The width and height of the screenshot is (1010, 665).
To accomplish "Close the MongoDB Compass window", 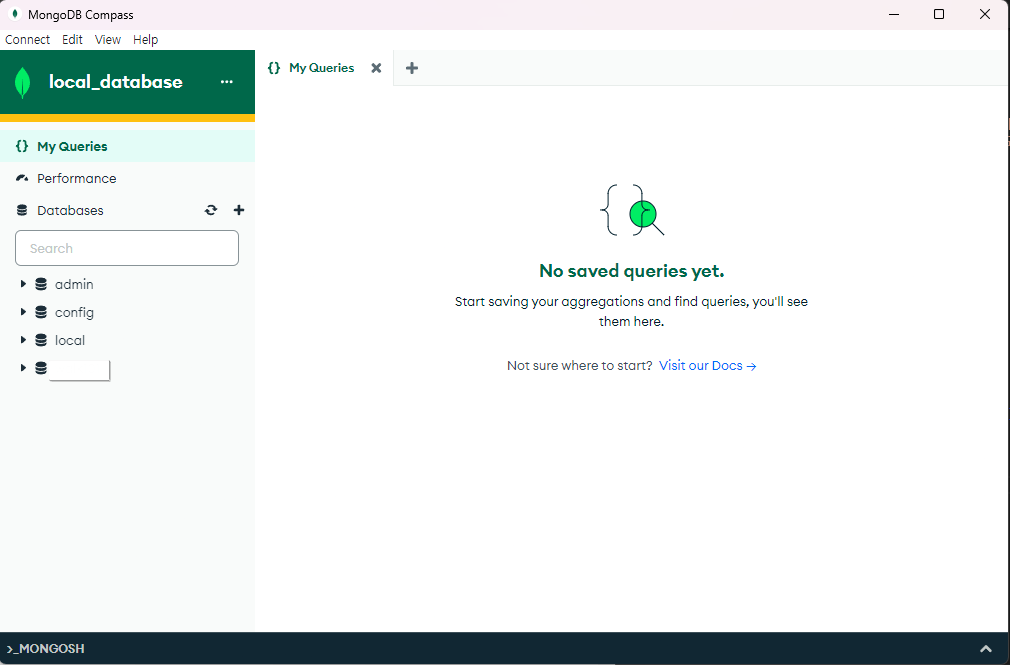I will coord(985,14).
